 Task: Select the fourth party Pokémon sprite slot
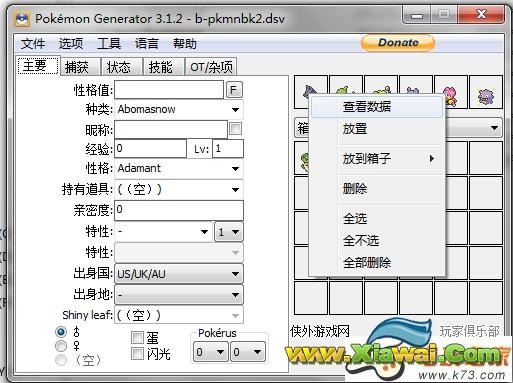(x=416, y=92)
